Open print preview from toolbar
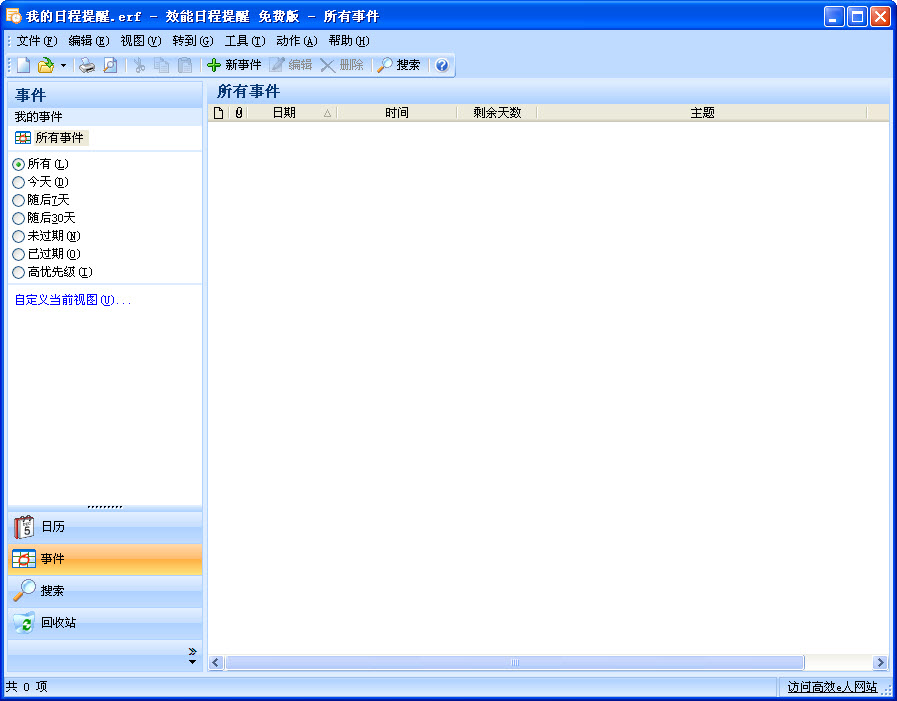Screen dimensions: 897x701 coord(110,65)
